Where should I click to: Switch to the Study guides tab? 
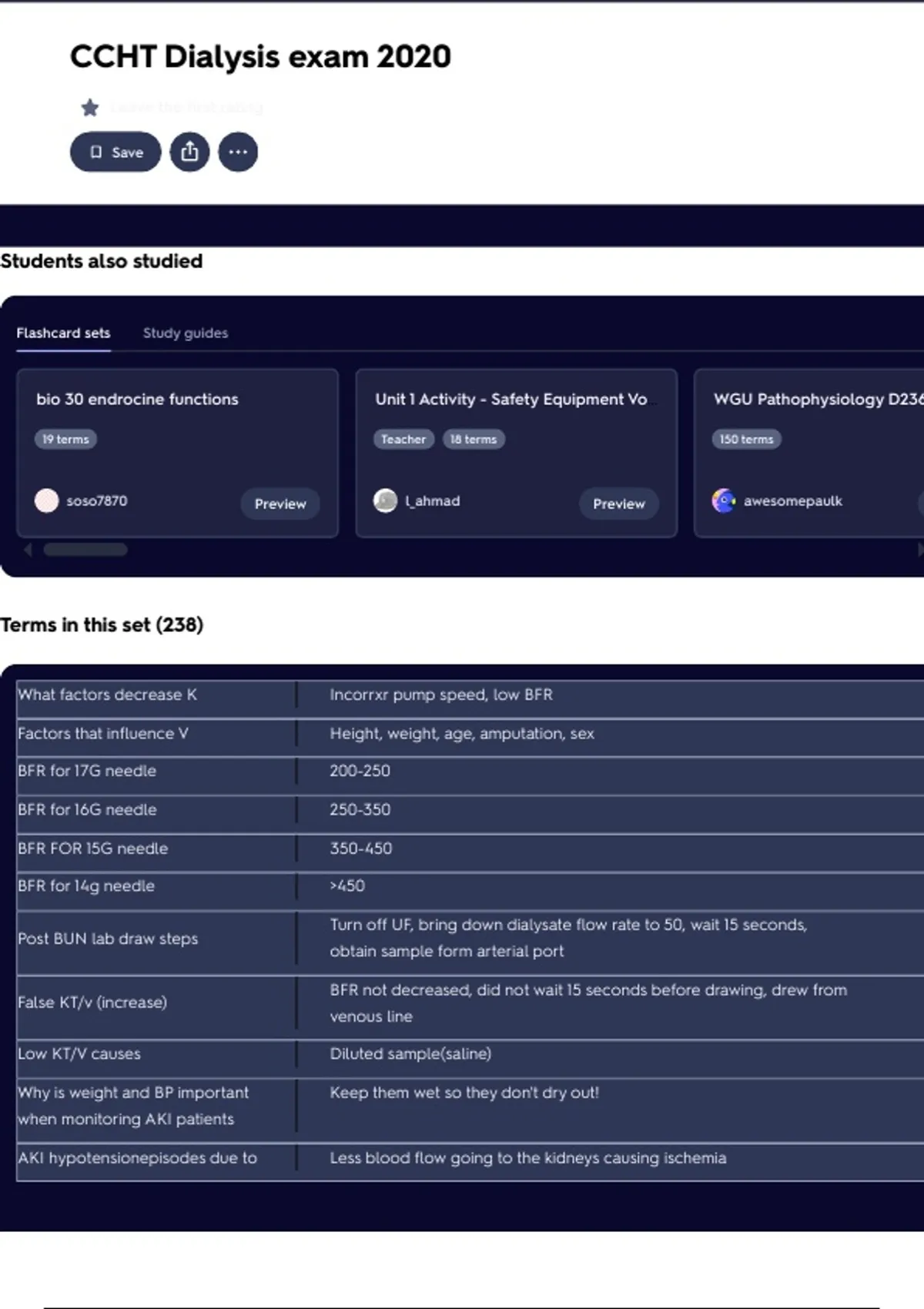click(x=185, y=333)
